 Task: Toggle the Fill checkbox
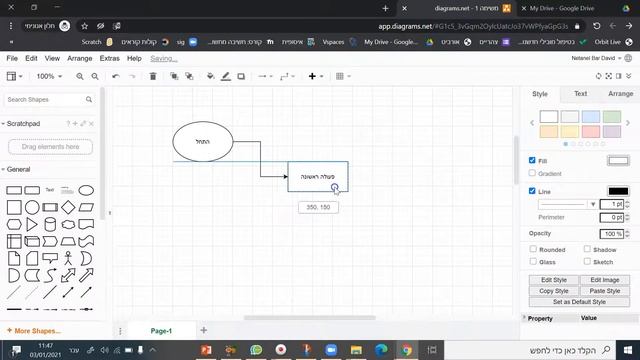532,160
